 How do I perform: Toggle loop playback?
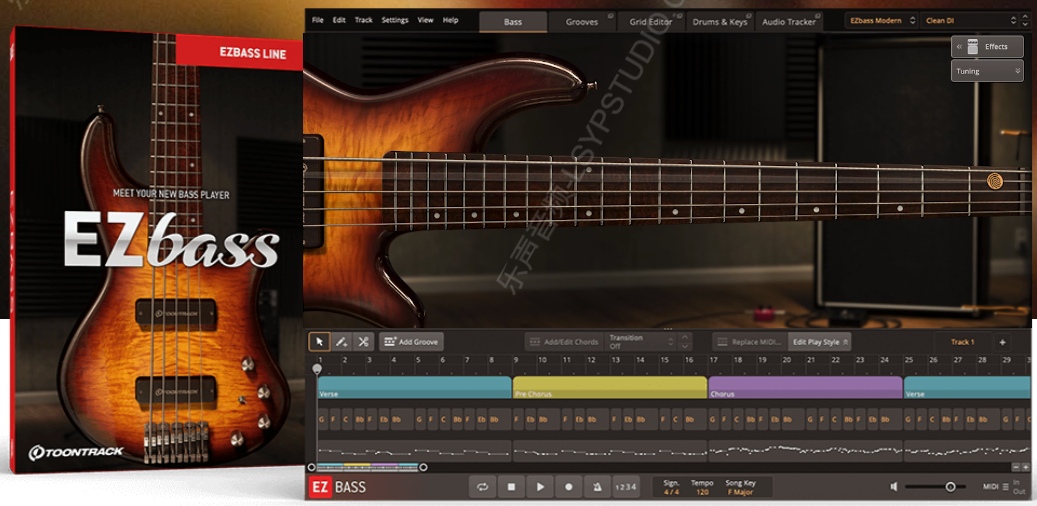(x=482, y=487)
